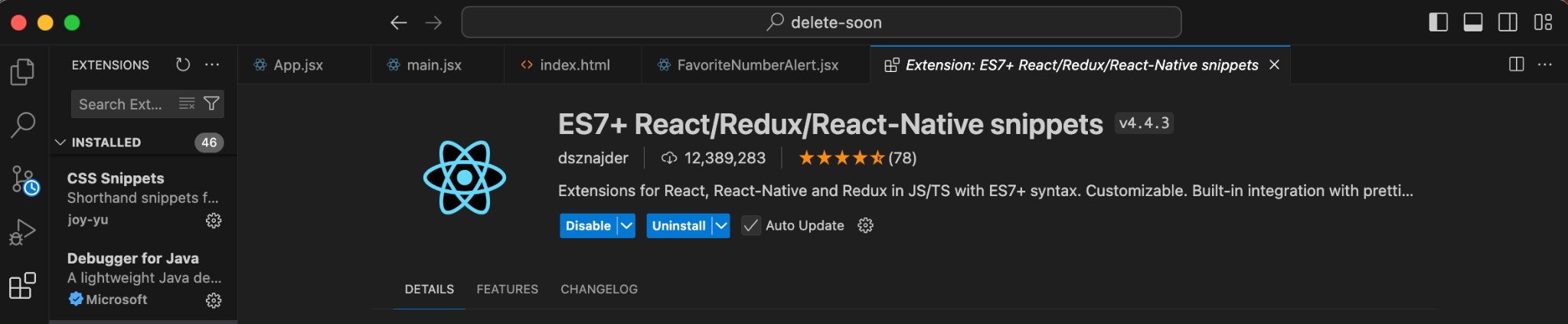Go forward with the right arrow

tap(433, 22)
